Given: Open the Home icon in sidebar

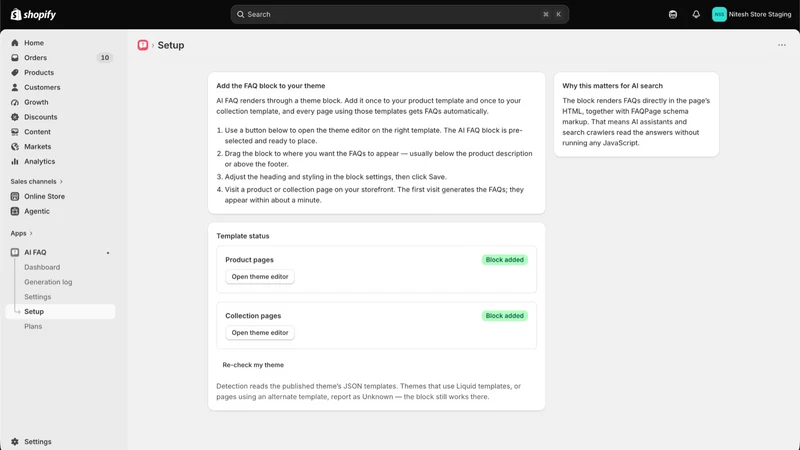Looking at the screenshot, I should pos(15,43).
